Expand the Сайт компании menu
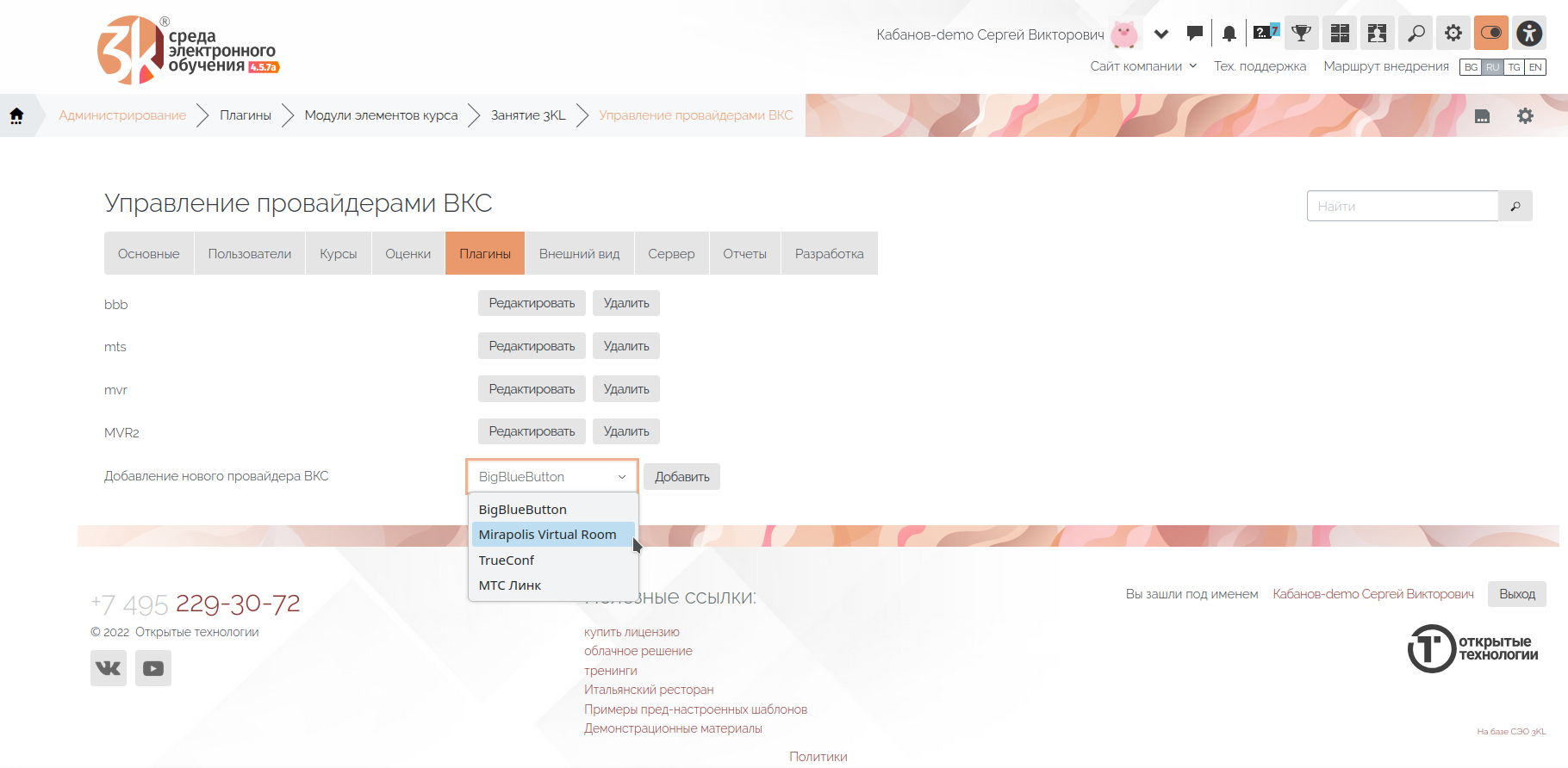The width and height of the screenshot is (1568, 768). (1143, 66)
